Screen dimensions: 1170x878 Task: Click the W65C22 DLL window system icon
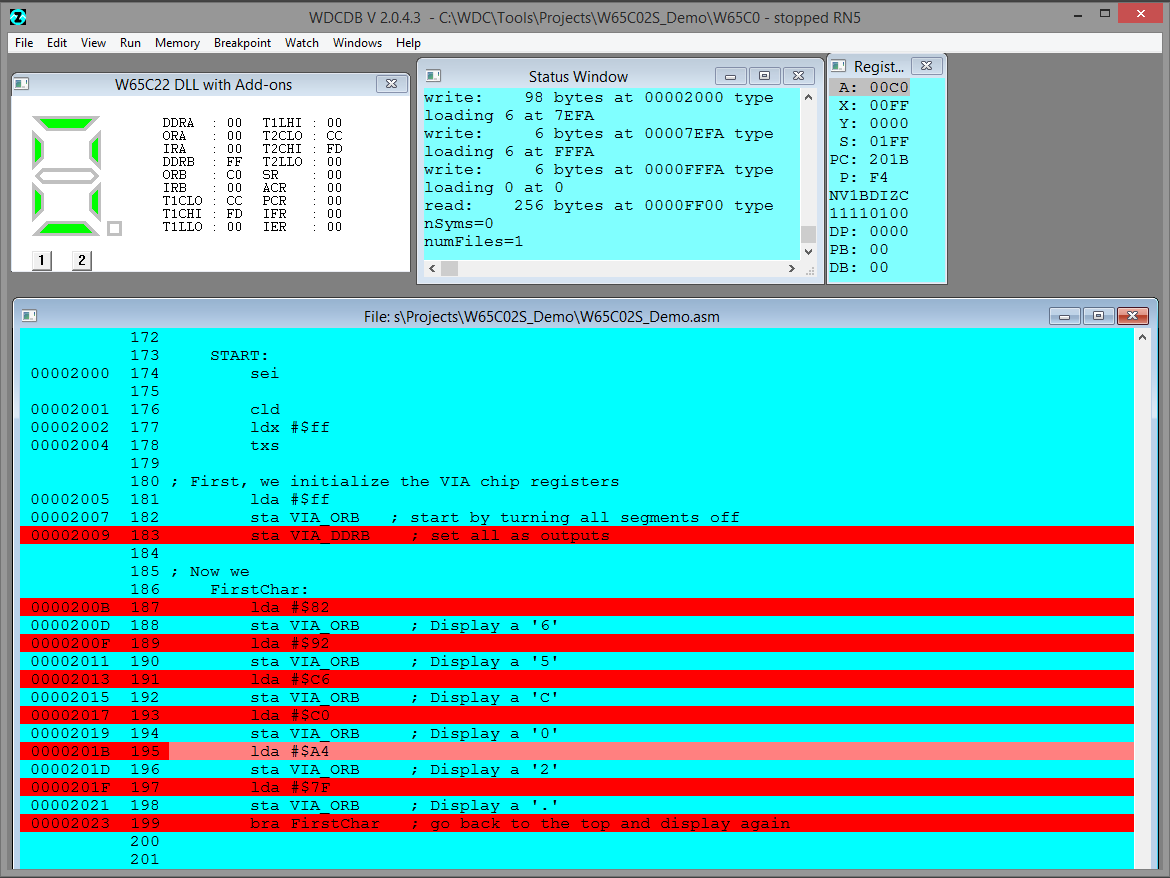pos(22,85)
